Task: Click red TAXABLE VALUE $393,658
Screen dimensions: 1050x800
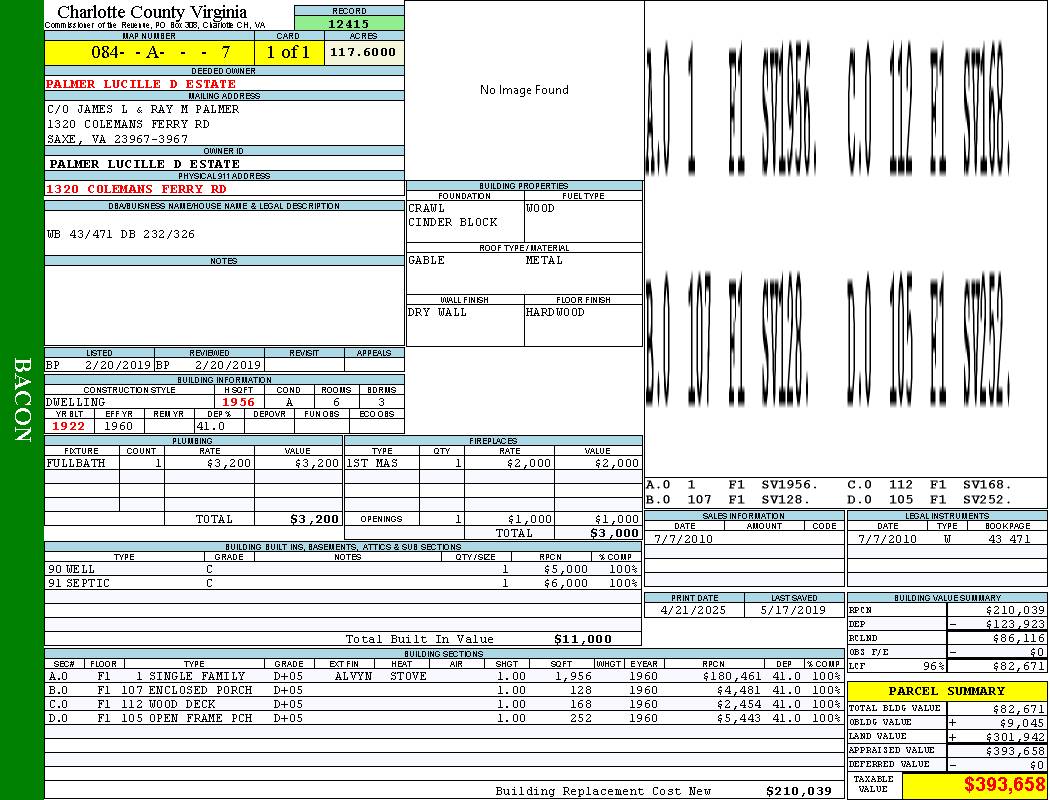Action: pyautogui.click(x=1004, y=785)
